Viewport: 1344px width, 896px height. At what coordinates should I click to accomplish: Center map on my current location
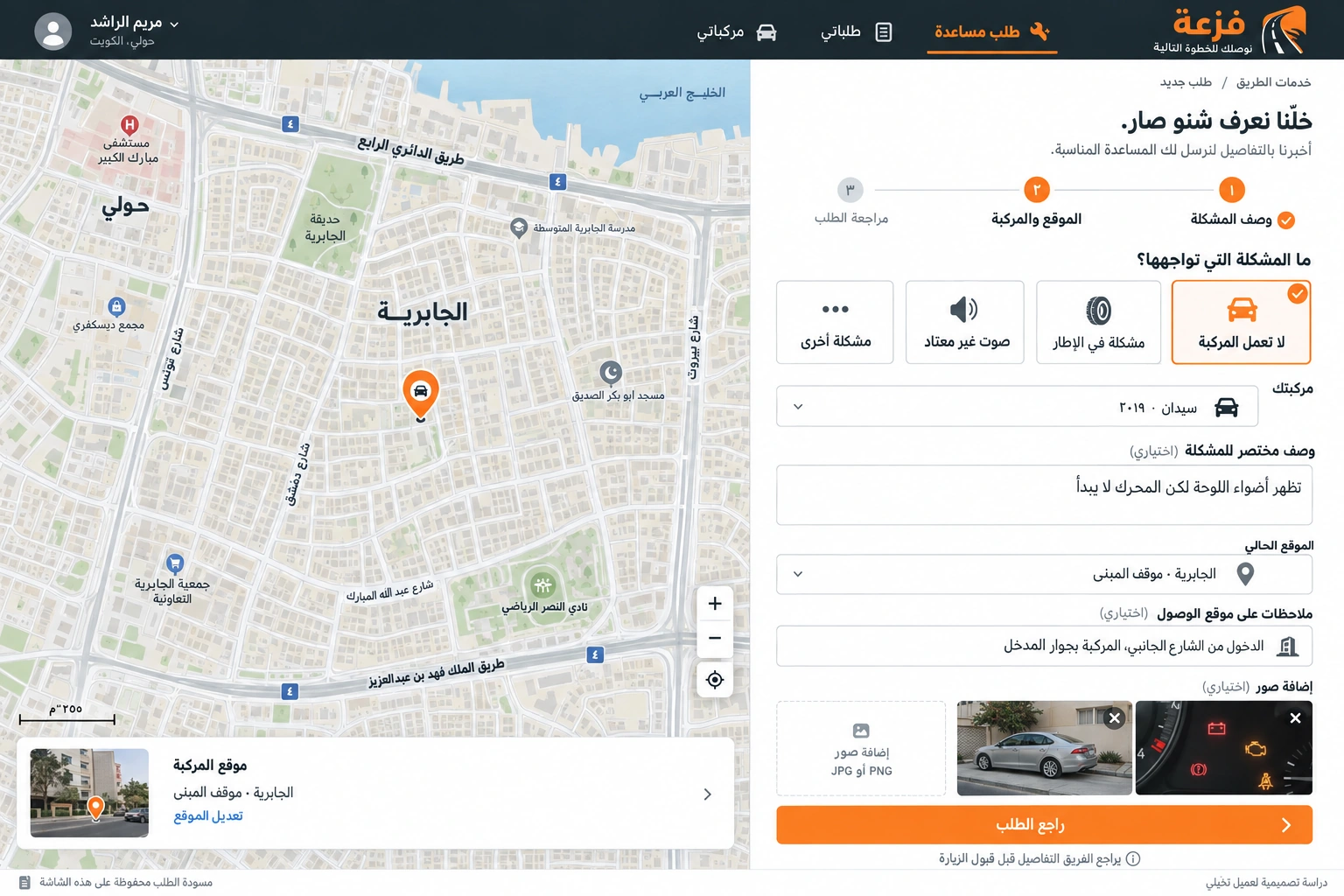click(715, 680)
